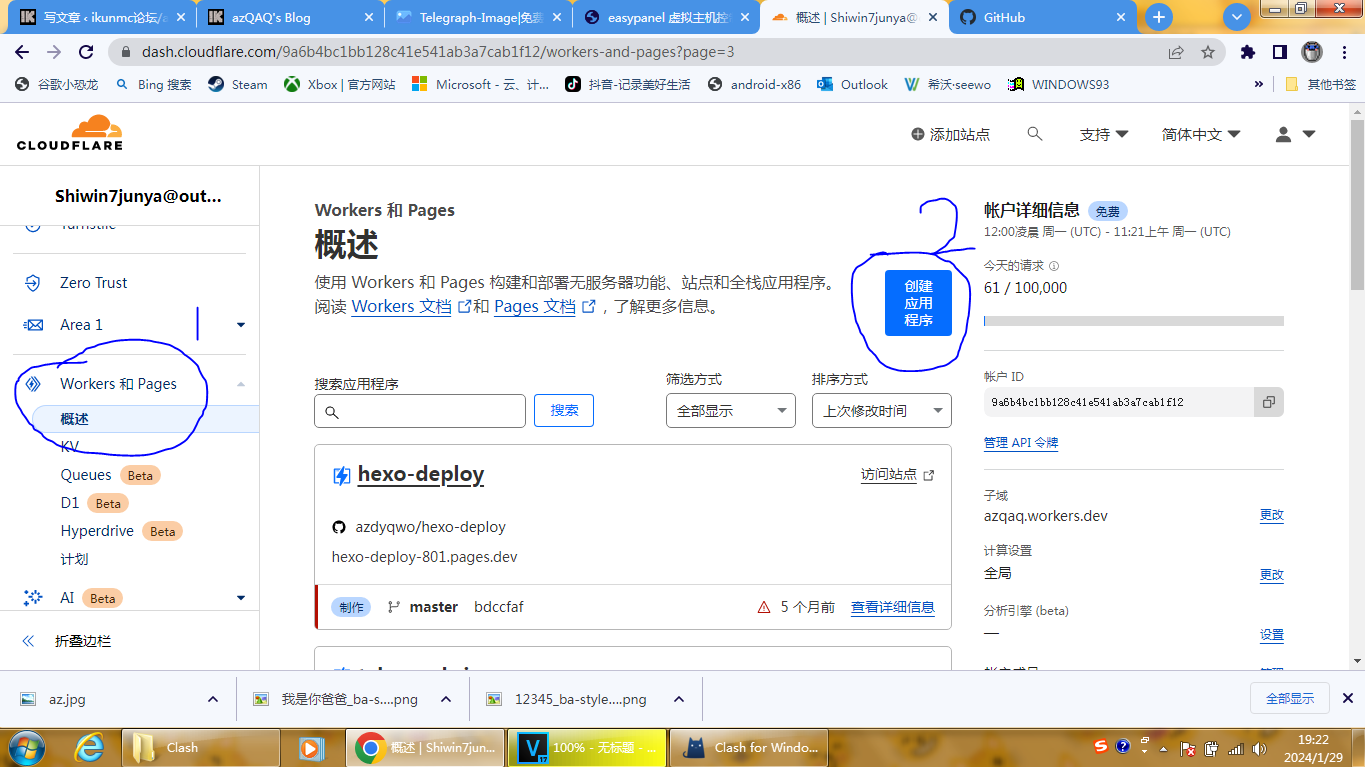Click the Cloudflare logo
This screenshot has width=1365, height=767.
pos(70,133)
